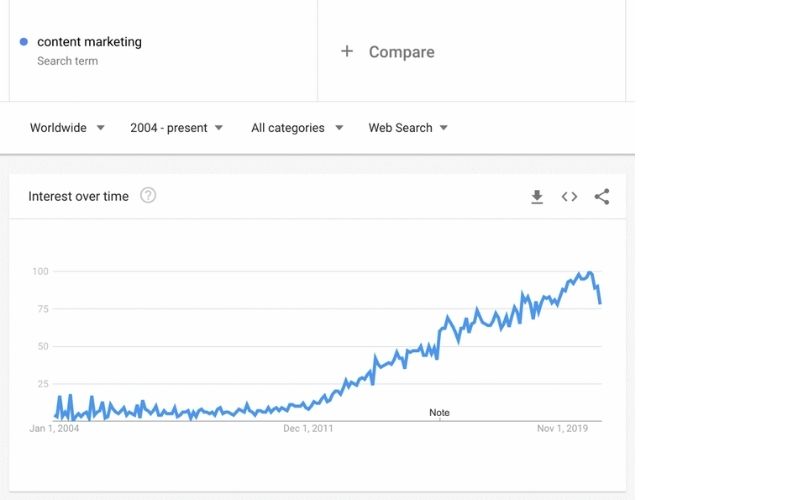This screenshot has width=800, height=500.
Task: Edit the content marketing search term
Action: click(89, 42)
